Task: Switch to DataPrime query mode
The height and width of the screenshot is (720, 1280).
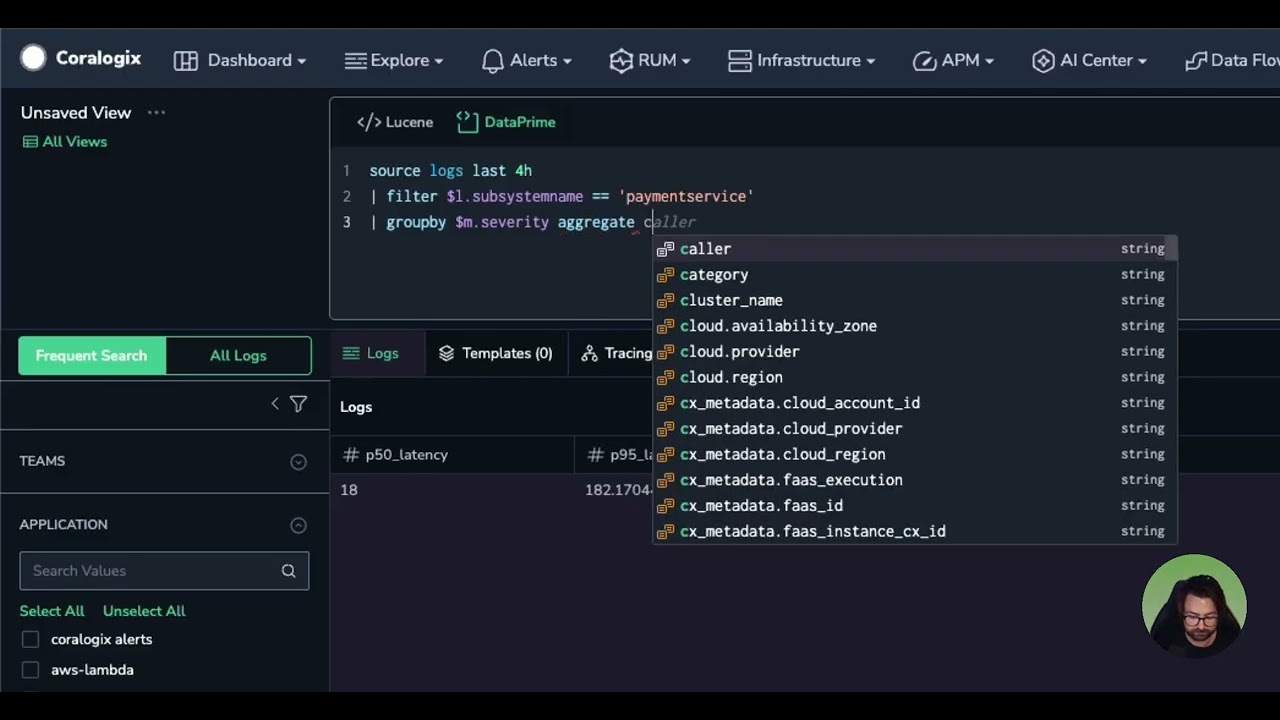Action: pos(506,122)
